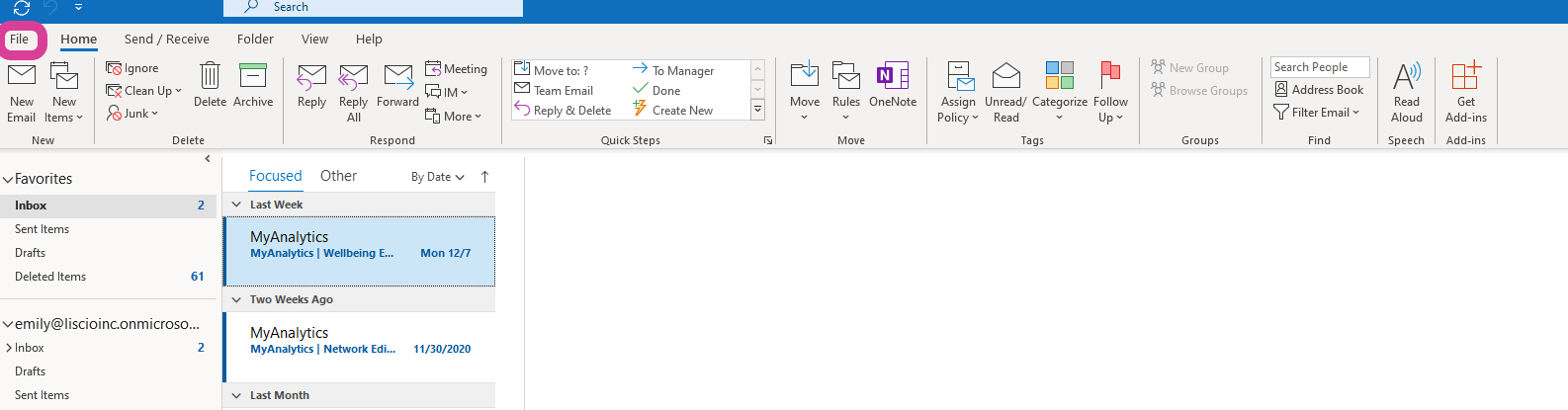Click the top Search box
Screen dimensions: 1568x410
pyautogui.click(x=373, y=7)
